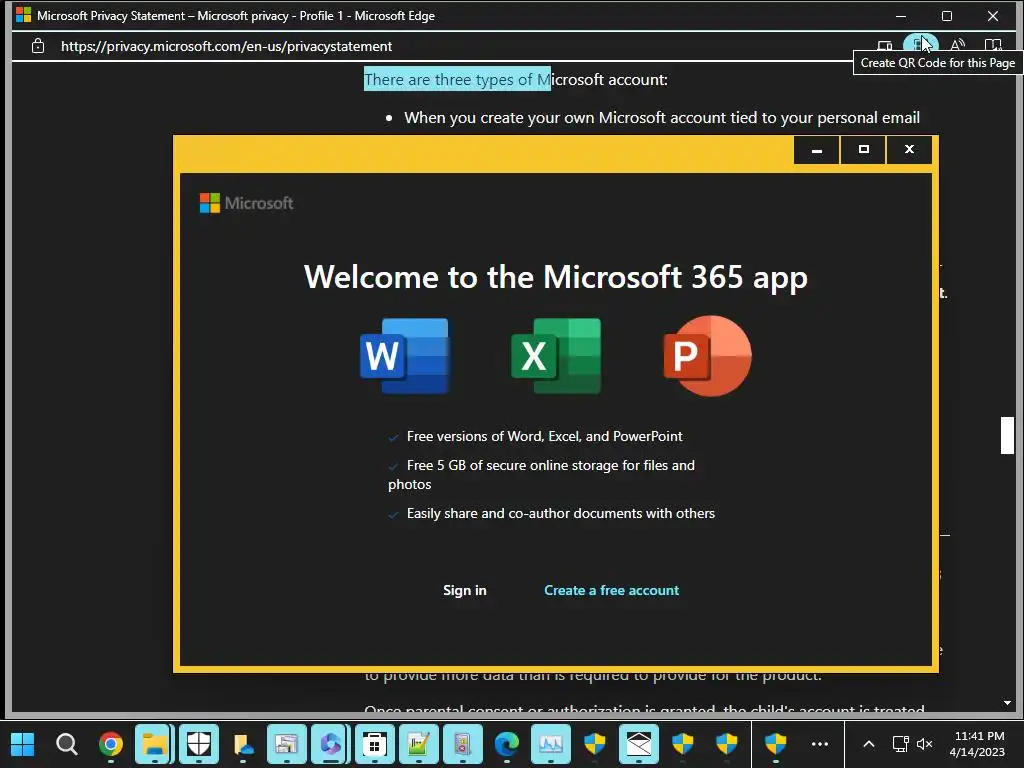Open the envelope mail taskbar icon

639,744
